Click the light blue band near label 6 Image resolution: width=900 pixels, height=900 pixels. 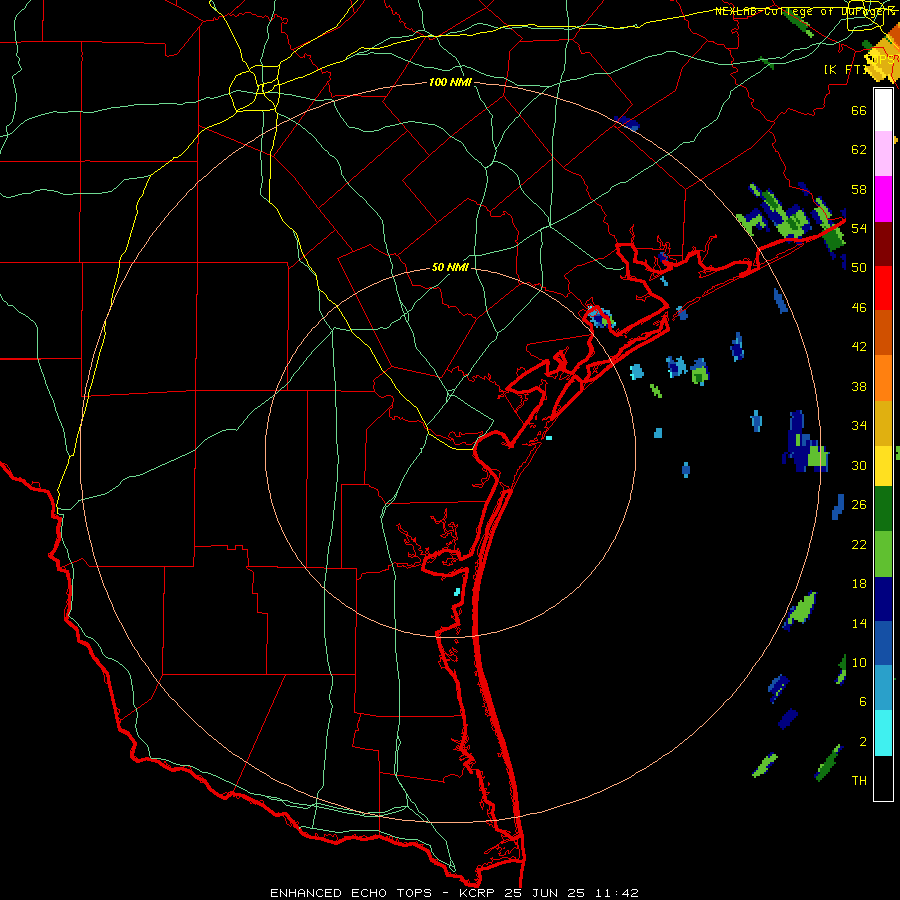(883, 688)
